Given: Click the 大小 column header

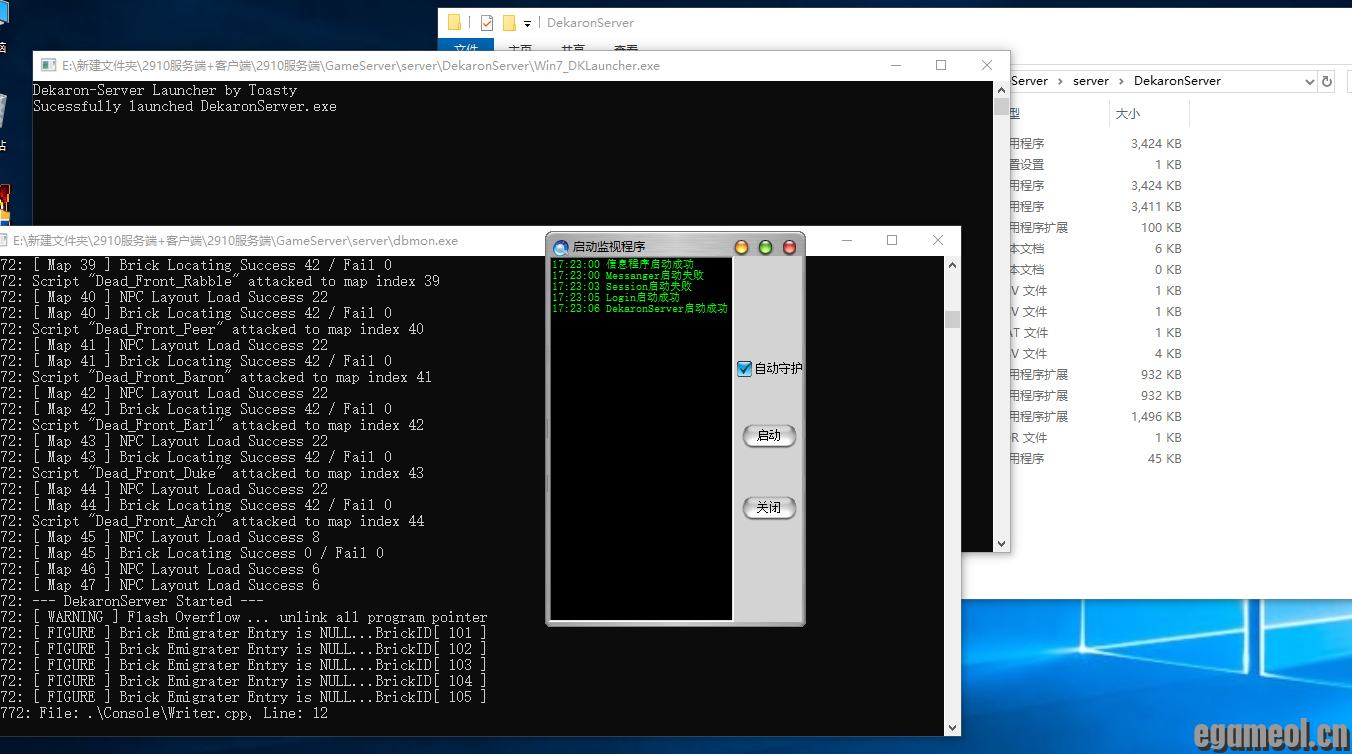Looking at the screenshot, I should pyautogui.click(x=1127, y=114).
